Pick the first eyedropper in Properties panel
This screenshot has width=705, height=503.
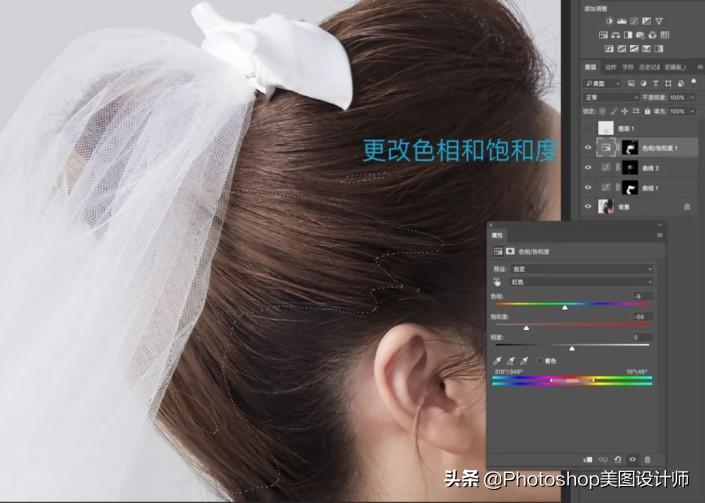tap(500, 361)
